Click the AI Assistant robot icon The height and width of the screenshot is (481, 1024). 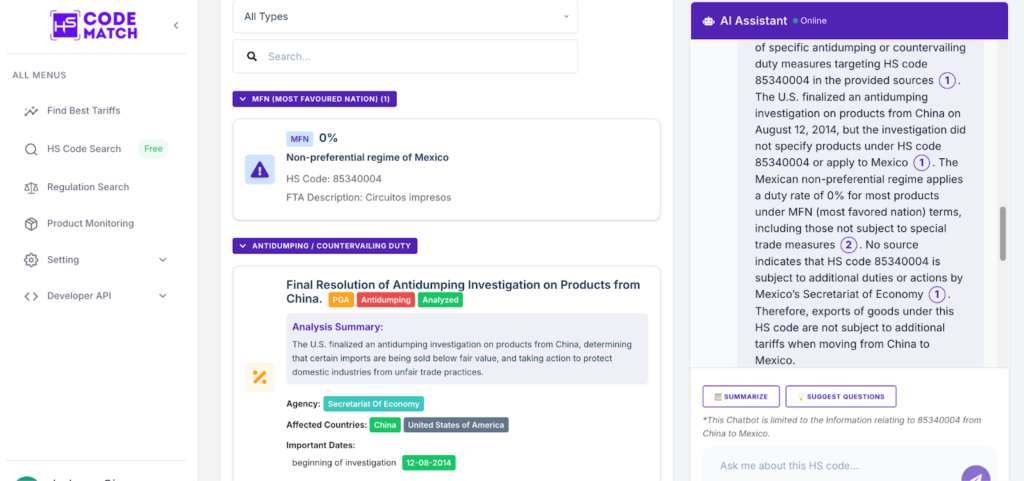[709, 20]
